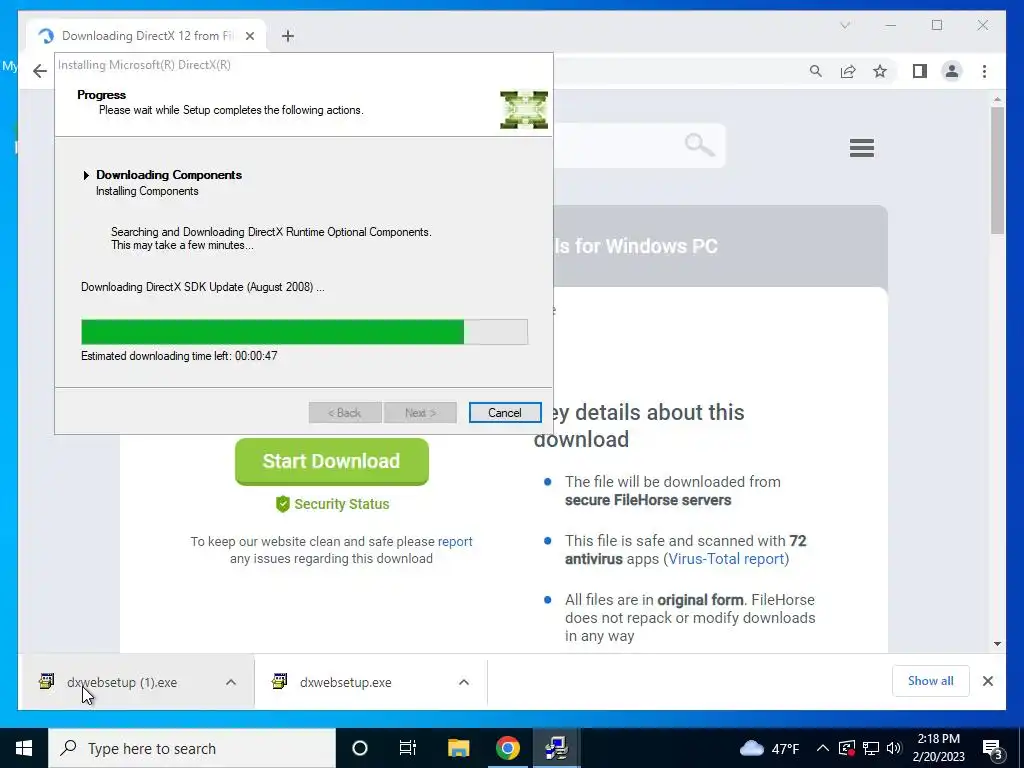Click the disabled Back button in DirectX setup
This screenshot has height=768, width=1024.
tap(345, 413)
